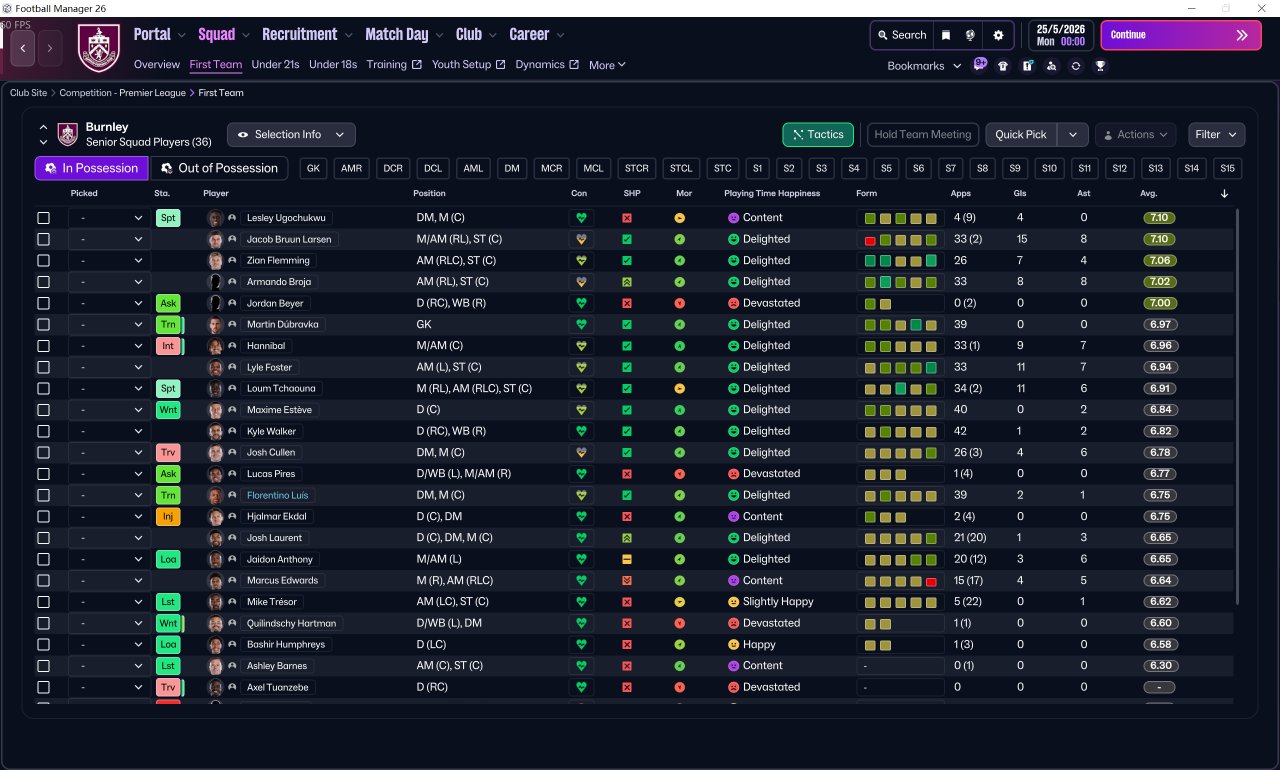Open the bookmark icon next to Search

[946, 35]
